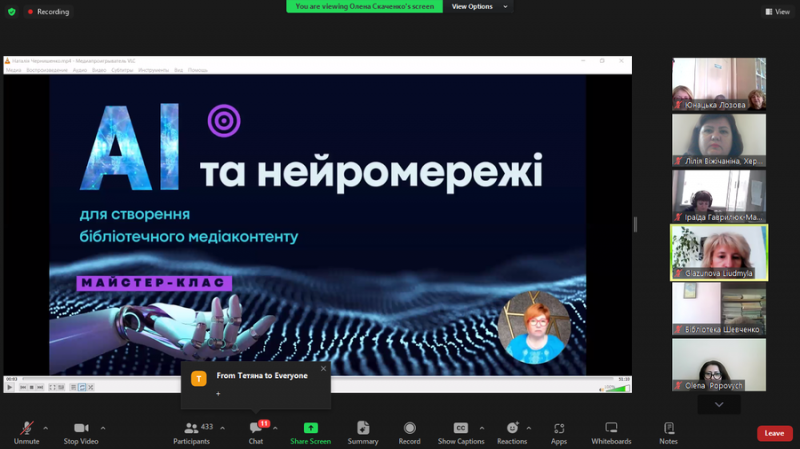Open VLC Аудио menu
800x449 pixels.
pyautogui.click(x=80, y=70)
